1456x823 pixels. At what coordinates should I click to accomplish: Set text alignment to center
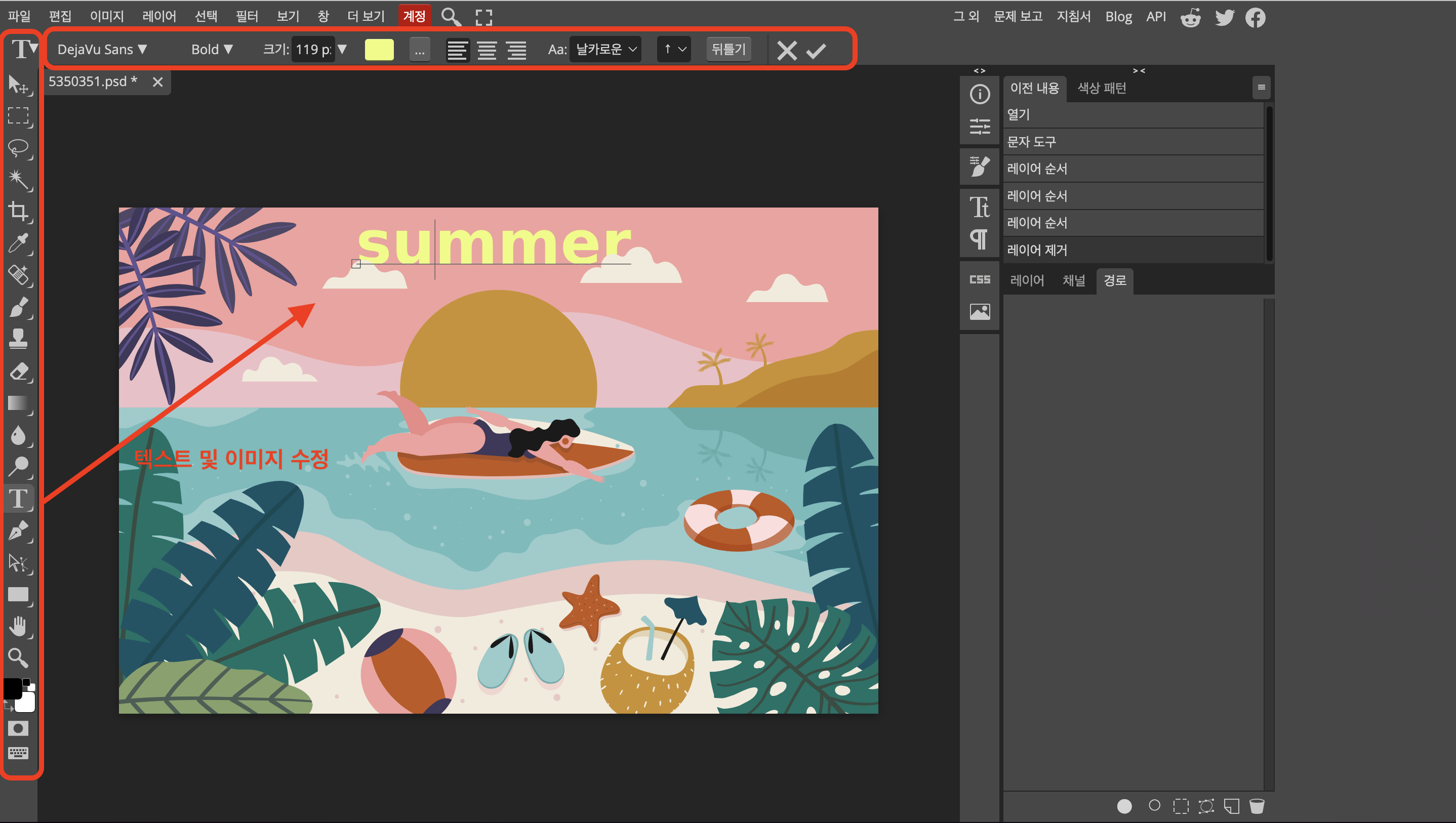487,50
